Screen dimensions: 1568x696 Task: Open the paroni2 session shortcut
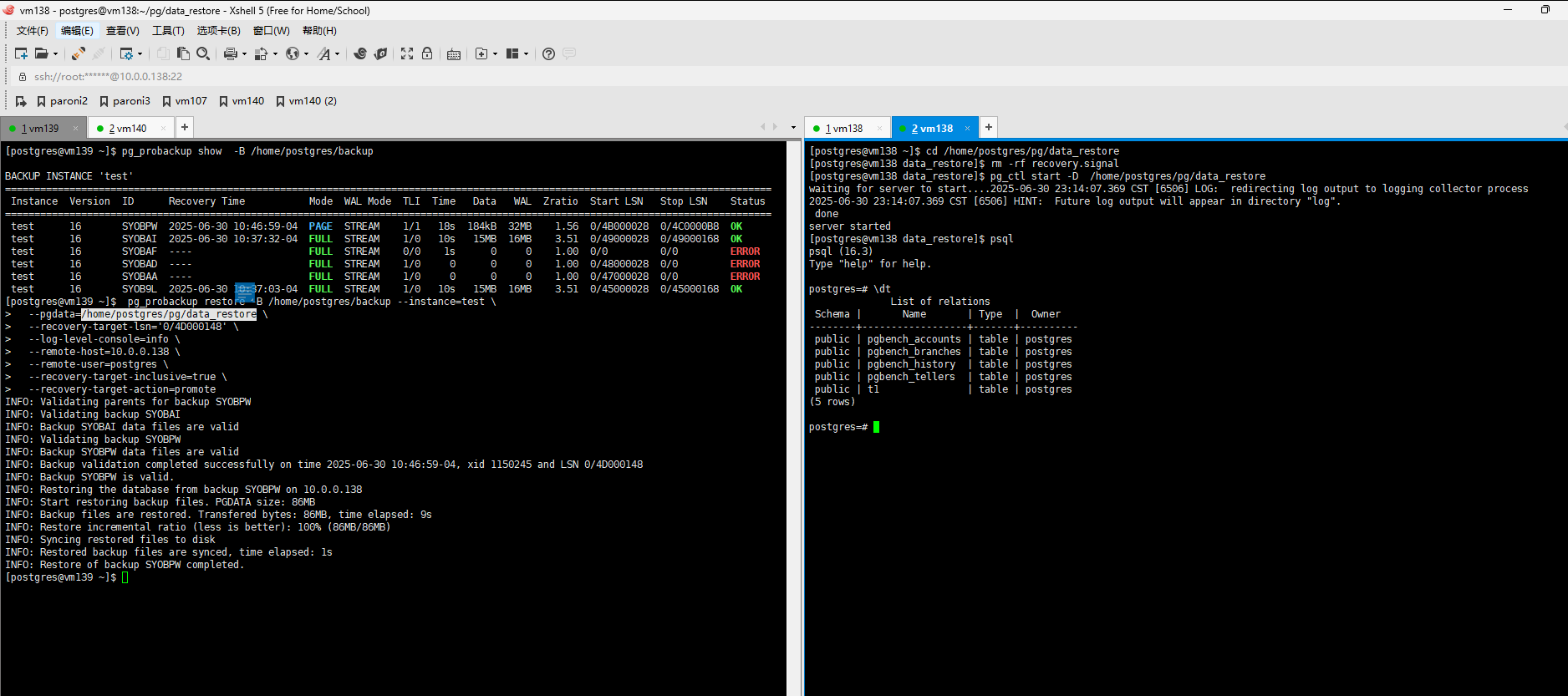tap(62, 101)
